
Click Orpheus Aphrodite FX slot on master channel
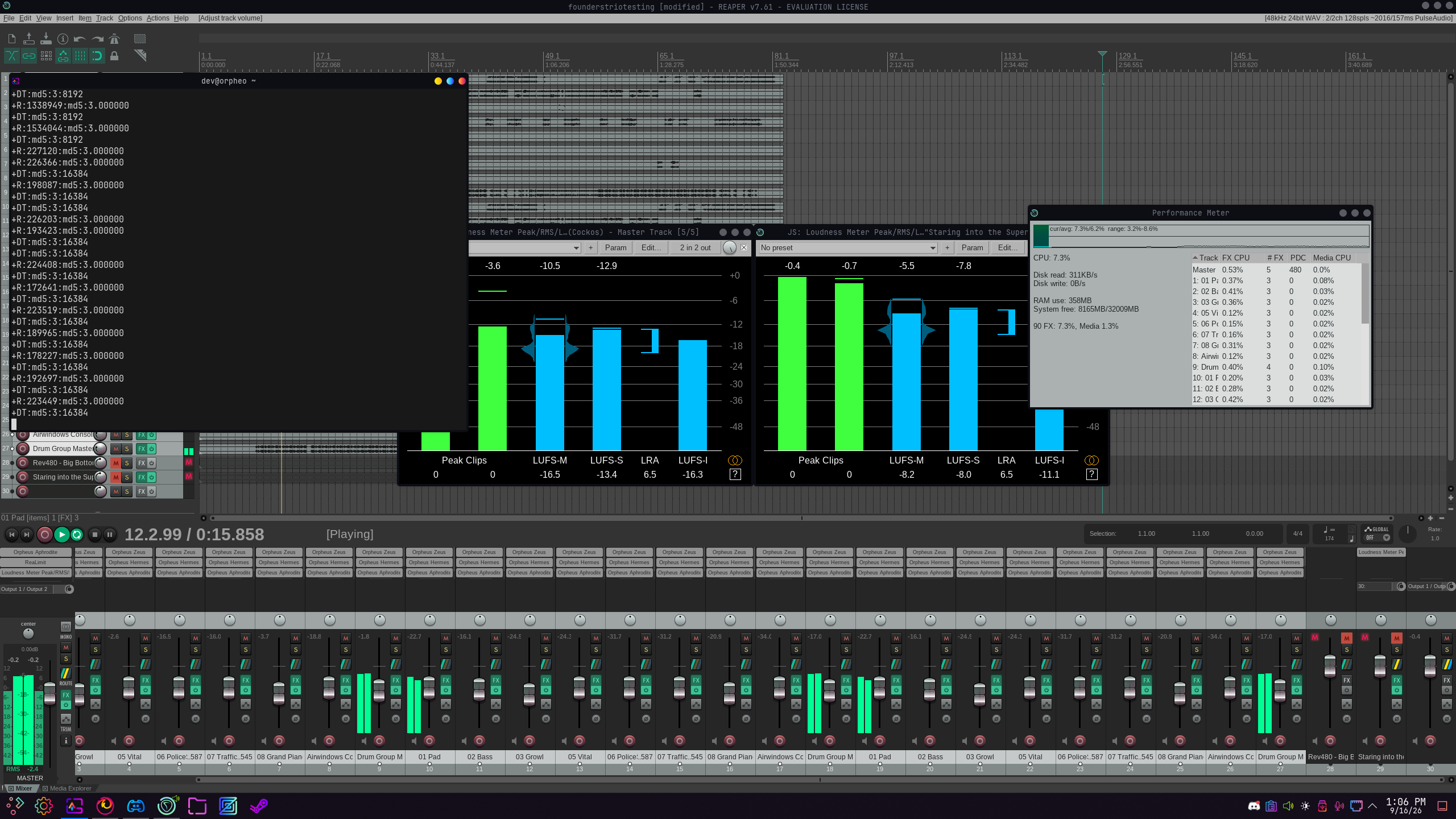35,552
